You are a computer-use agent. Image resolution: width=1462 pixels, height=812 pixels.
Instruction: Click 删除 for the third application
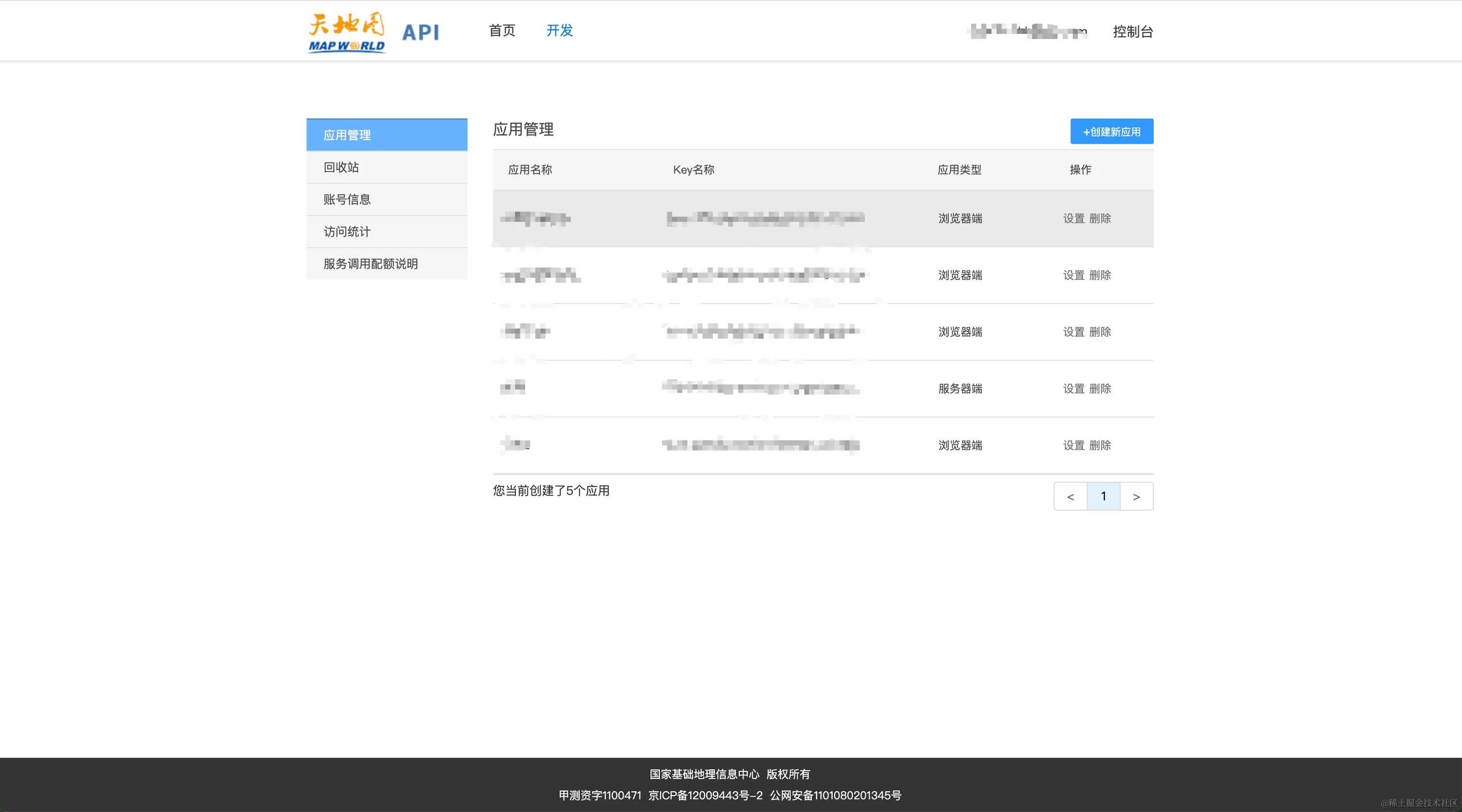[x=1100, y=332]
